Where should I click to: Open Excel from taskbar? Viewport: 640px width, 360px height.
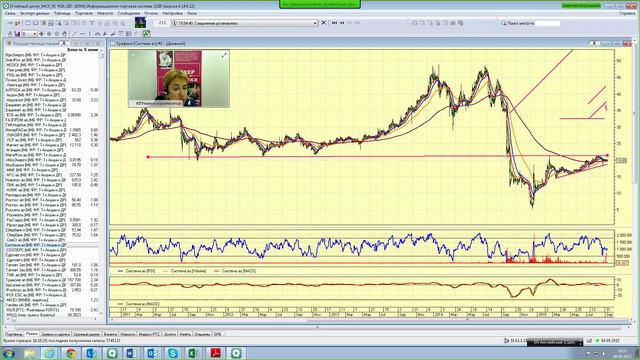click(x=193, y=353)
